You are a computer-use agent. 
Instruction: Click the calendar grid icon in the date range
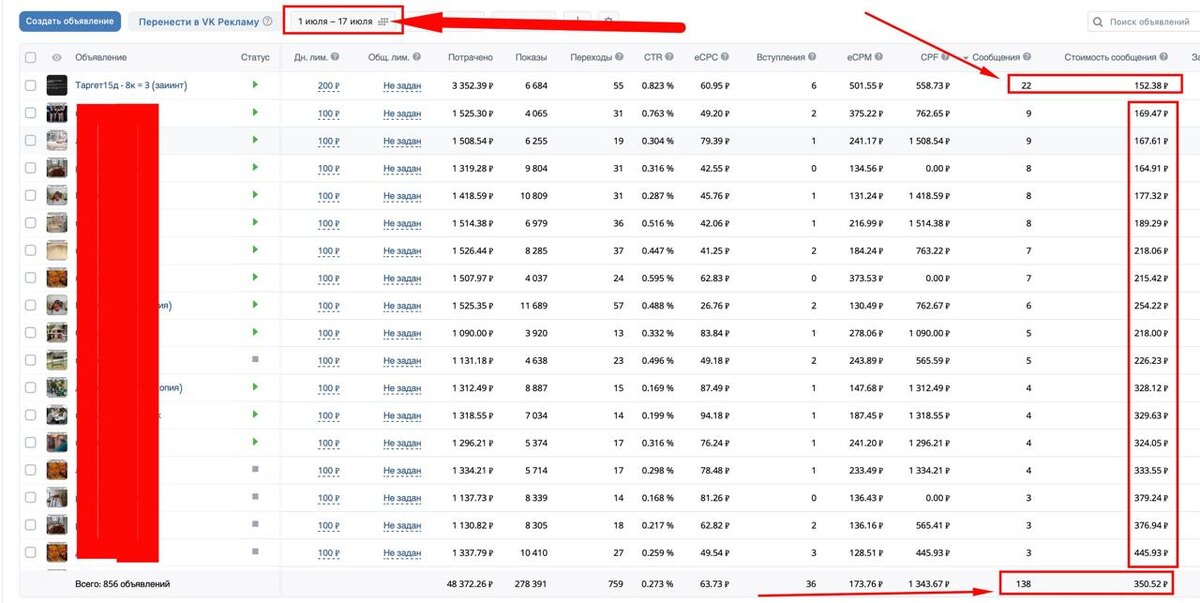coord(383,21)
